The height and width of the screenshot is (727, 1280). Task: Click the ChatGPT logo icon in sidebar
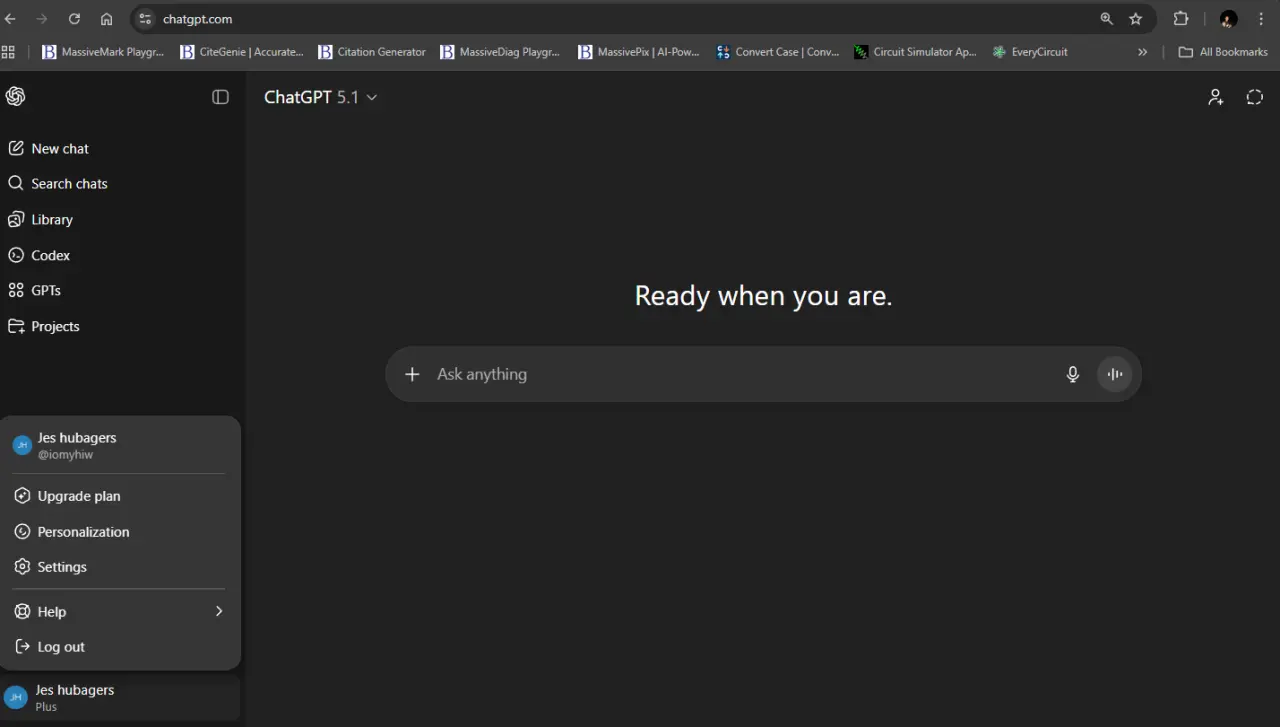[15, 96]
